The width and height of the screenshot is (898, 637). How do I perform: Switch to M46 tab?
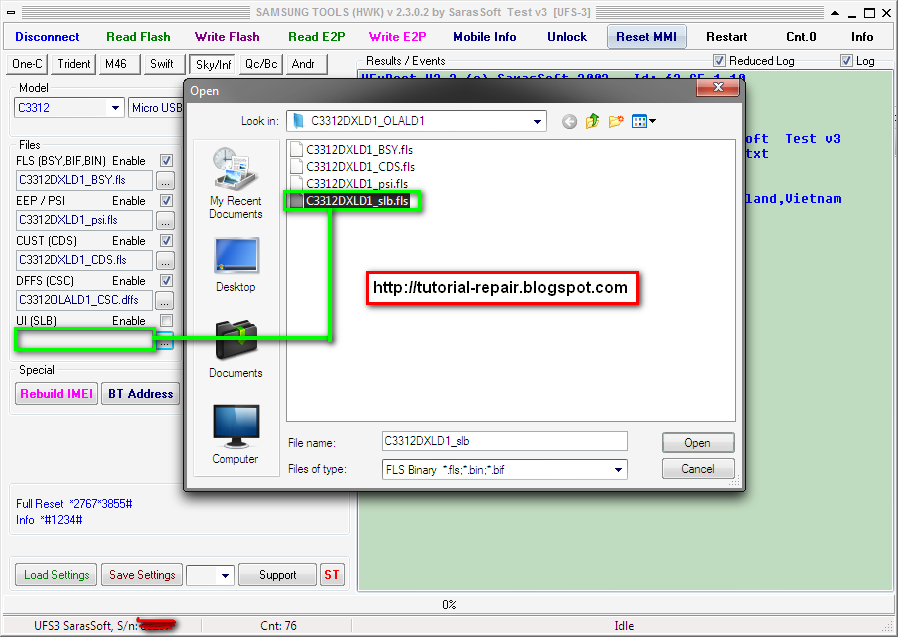[119, 64]
